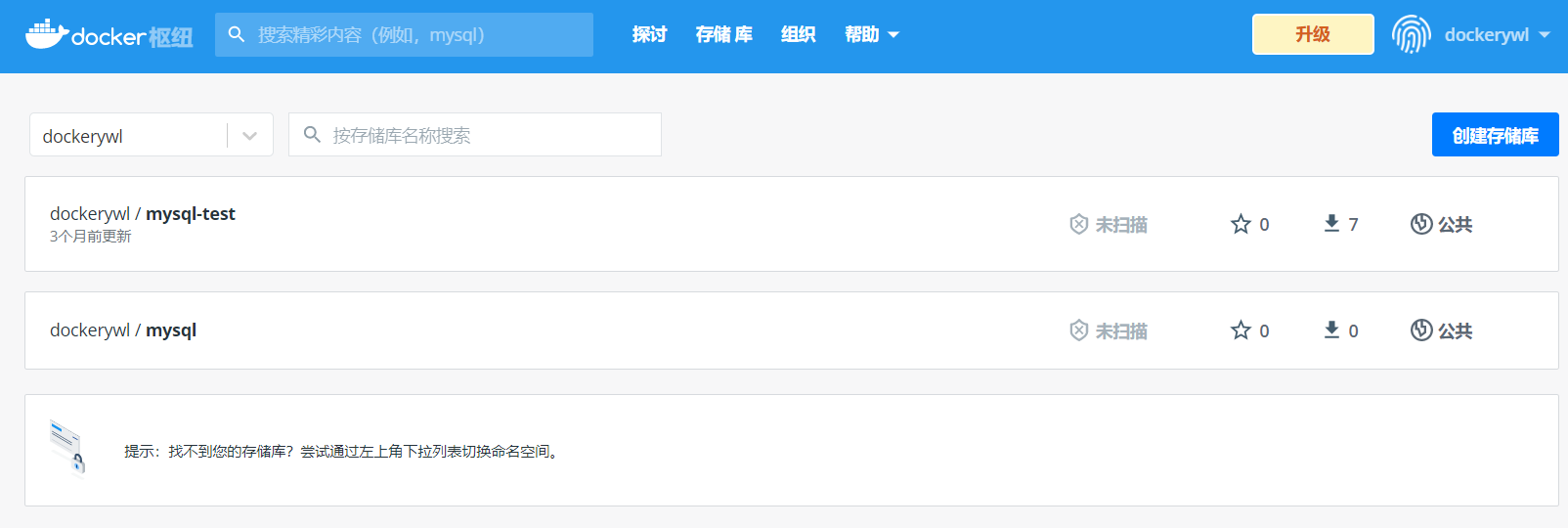Click the dockerywl username in header
This screenshot has height=528, width=1568.
(1486, 35)
